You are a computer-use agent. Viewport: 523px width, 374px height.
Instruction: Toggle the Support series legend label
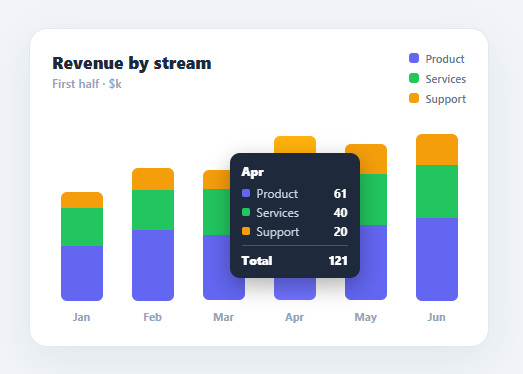pos(446,99)
